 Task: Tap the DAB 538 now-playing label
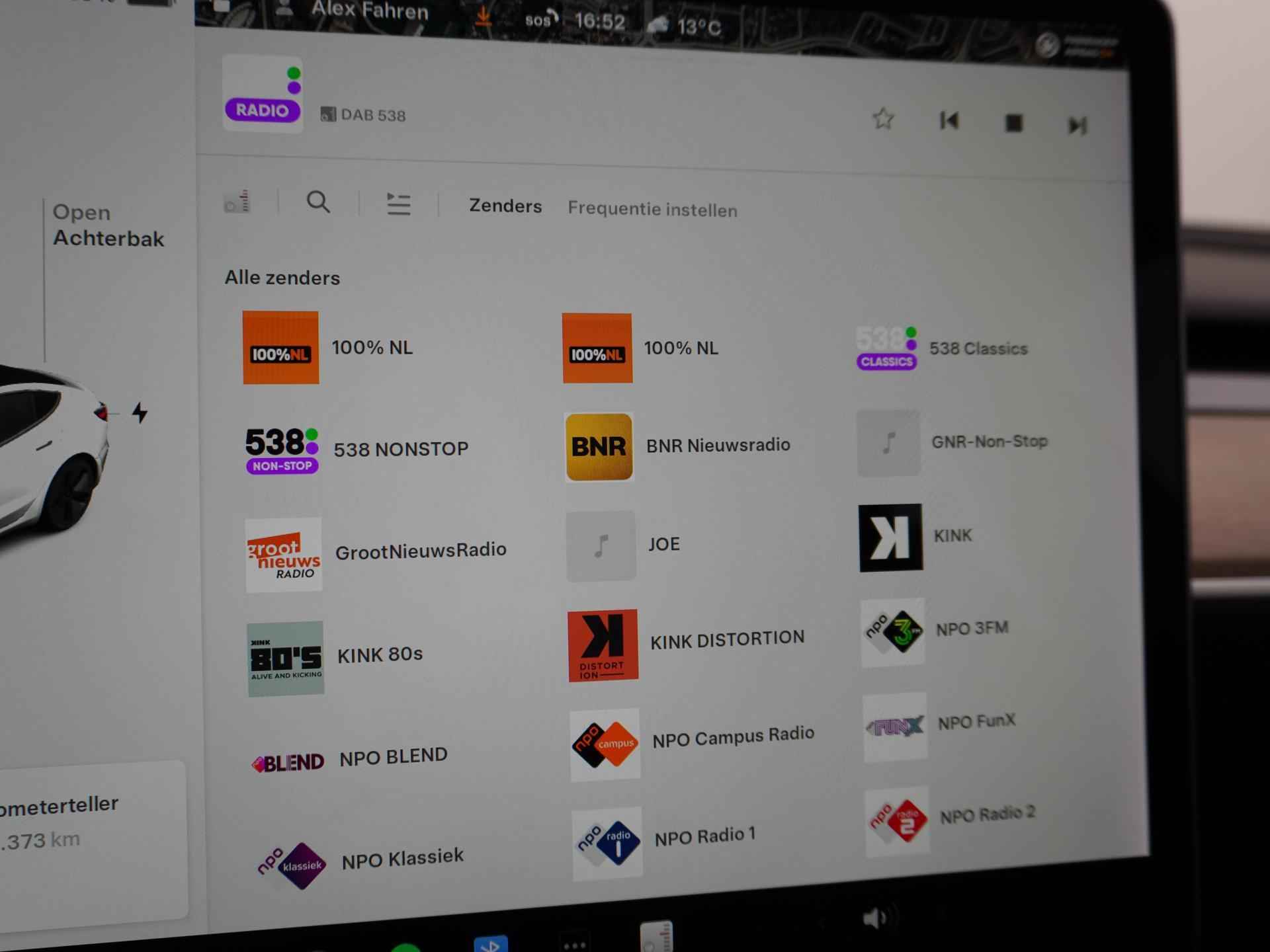pyautogui.click(x=363, y=114)
